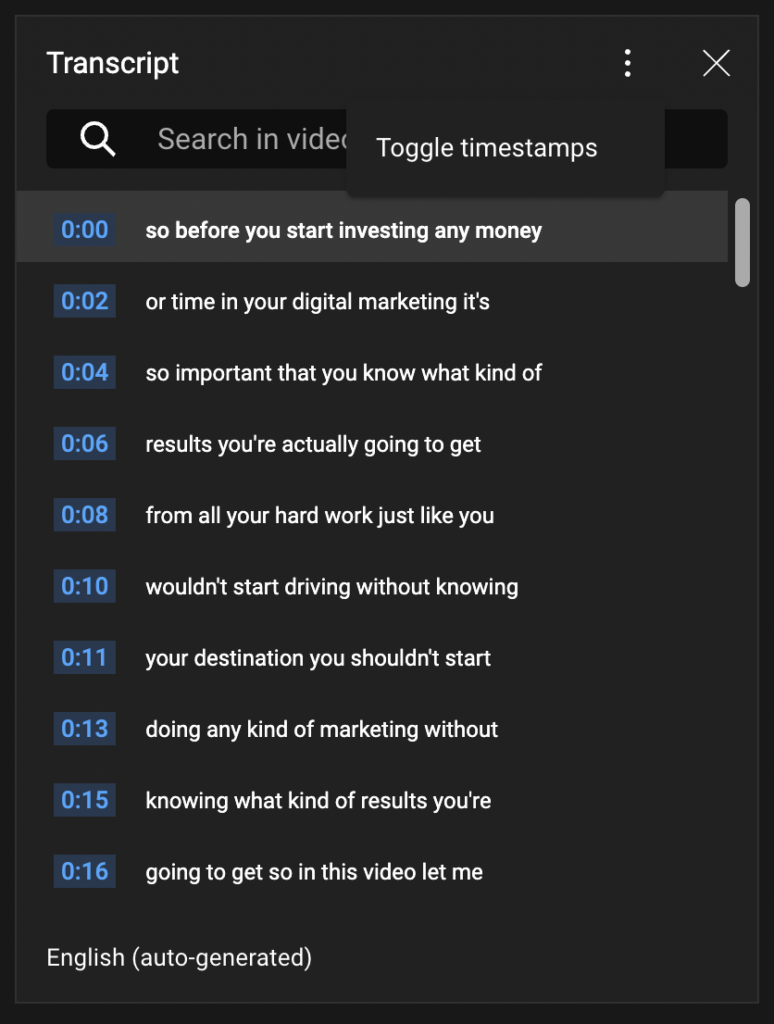Jump to timestamp 0:11
The width and height of the screenshot is (774, 1024).
pyautogui.click(x=84, y=657)
